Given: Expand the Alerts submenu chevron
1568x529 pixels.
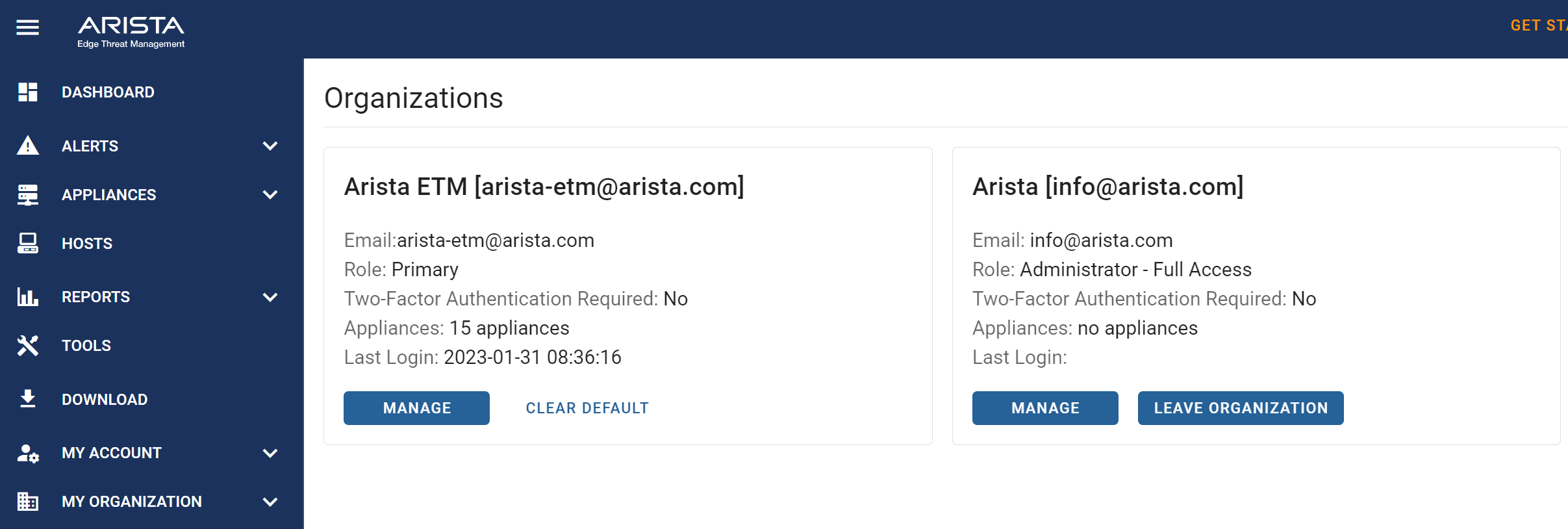Looking at the screenshot, I should tap(270, 146).
